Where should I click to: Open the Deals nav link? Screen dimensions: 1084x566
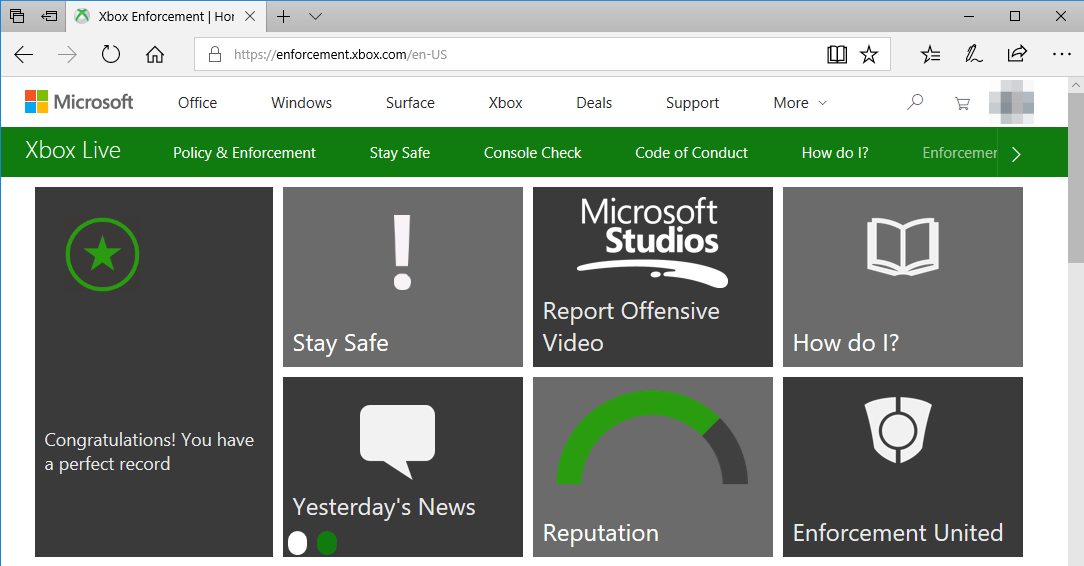(595, 103)
